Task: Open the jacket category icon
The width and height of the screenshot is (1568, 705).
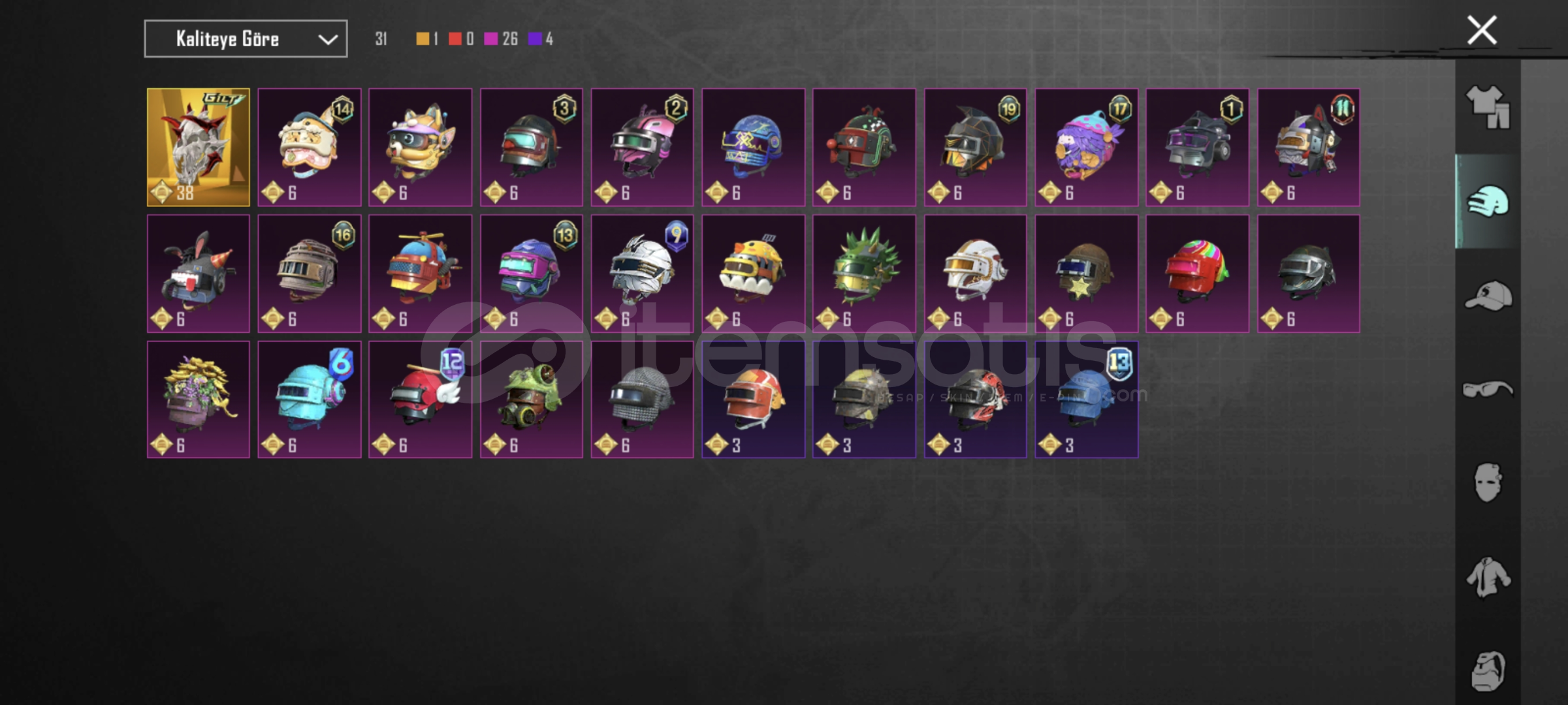Action: click(1488, 577)
